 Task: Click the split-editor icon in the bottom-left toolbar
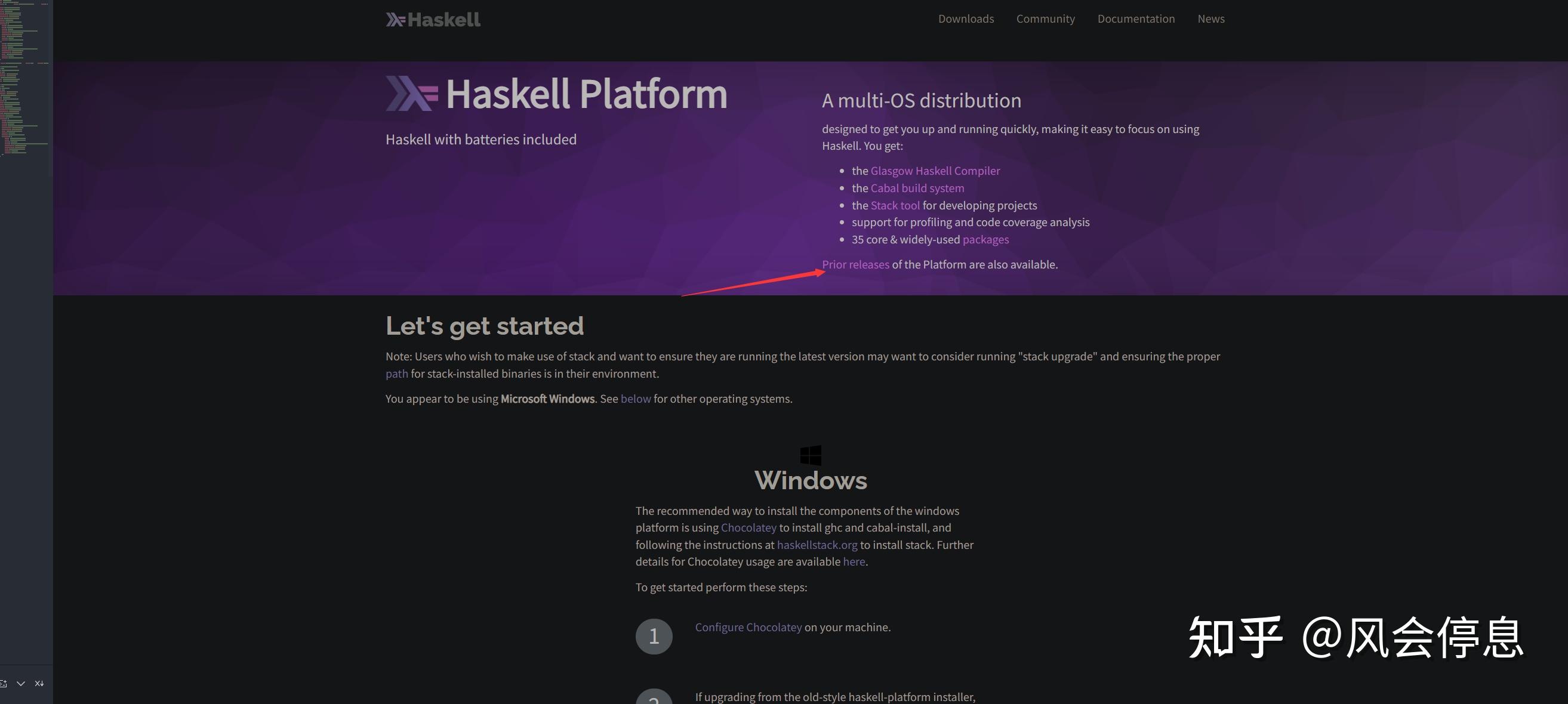coord(4,683)
